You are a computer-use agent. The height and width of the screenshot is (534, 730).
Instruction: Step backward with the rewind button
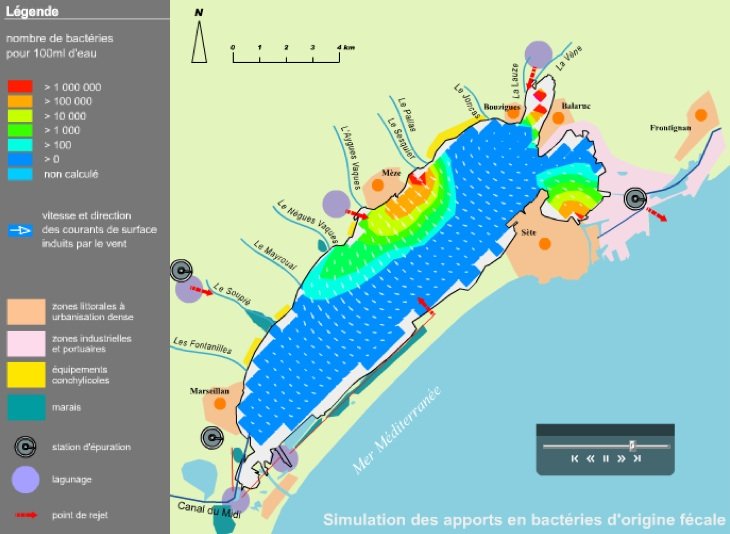tap(590, 459)
